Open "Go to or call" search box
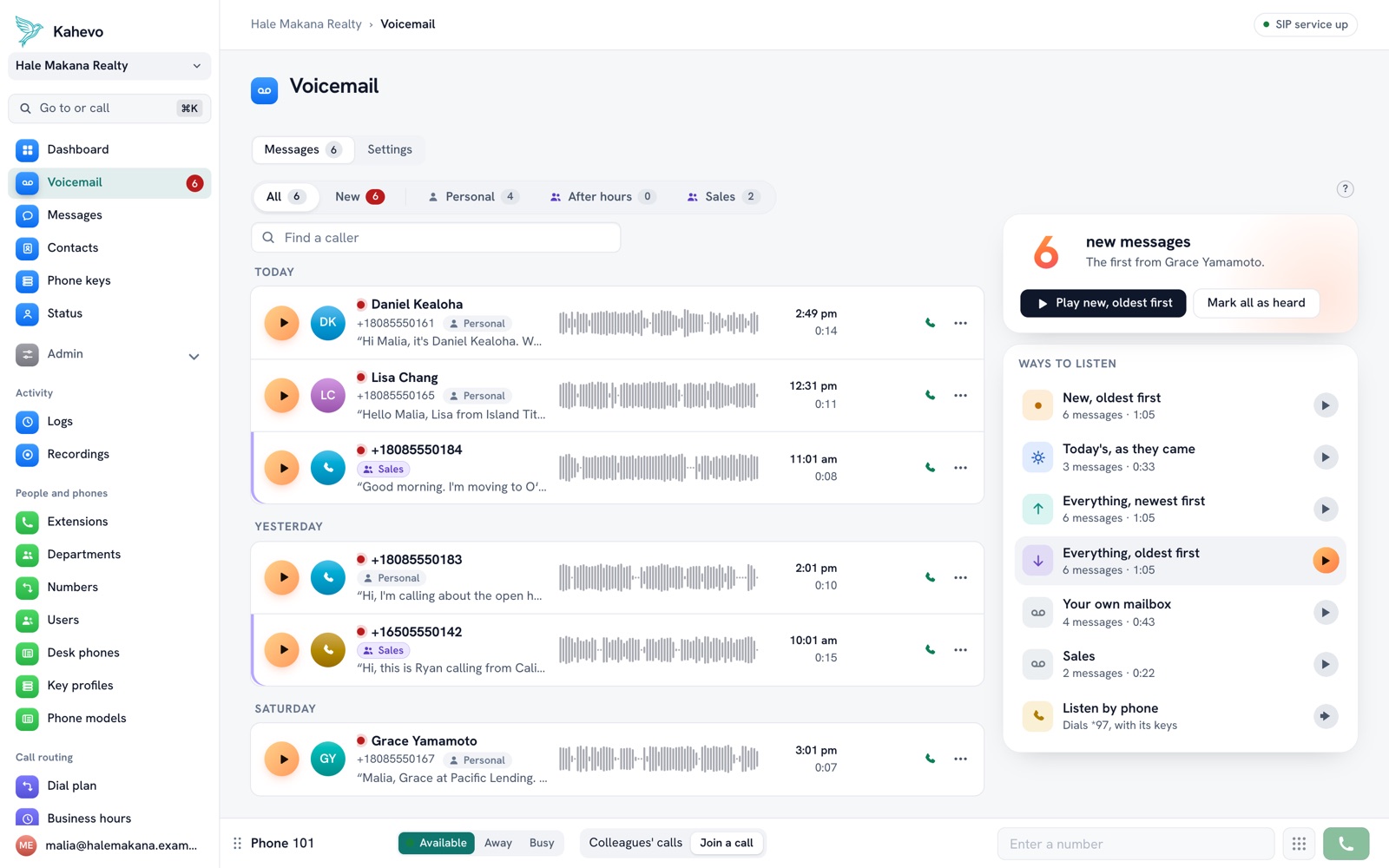The height and width of the screenshot is (868, 1389). 109,108
